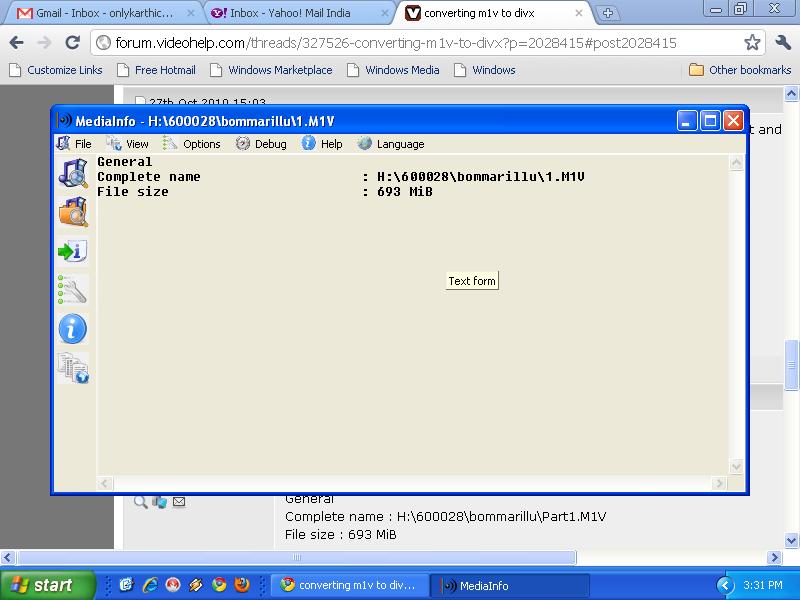The image size is (800, 600).
Task: Click the 693 MiB file size value in MediaInfo
Action: 405,192
